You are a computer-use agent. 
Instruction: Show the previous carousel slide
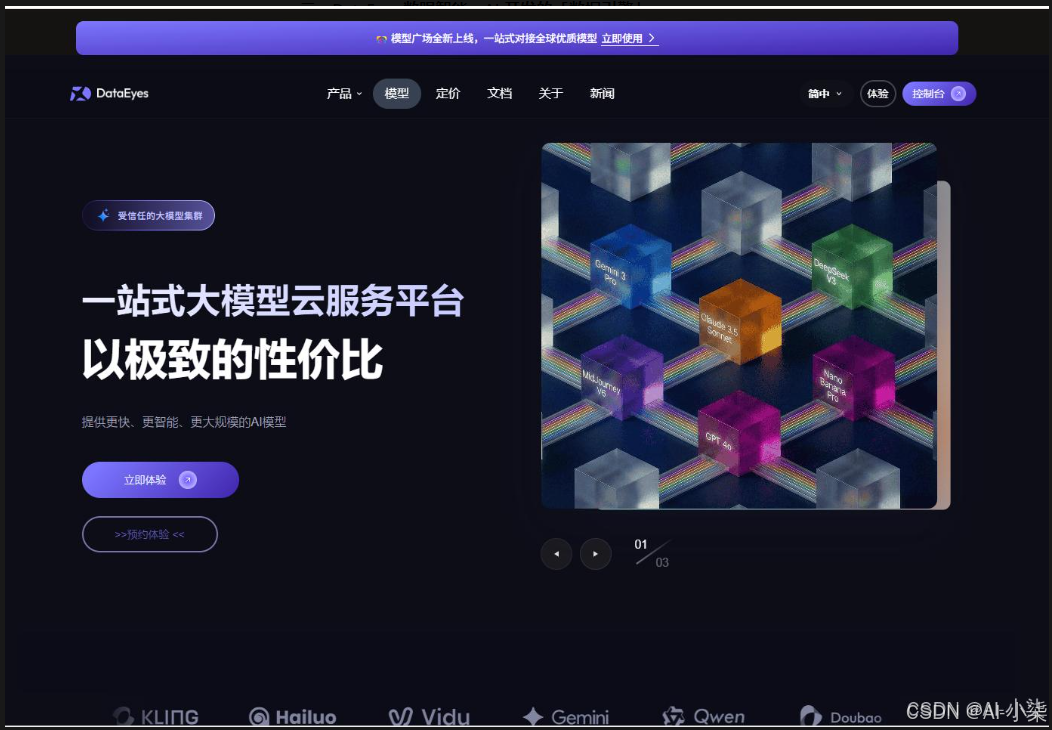point(556,554)
